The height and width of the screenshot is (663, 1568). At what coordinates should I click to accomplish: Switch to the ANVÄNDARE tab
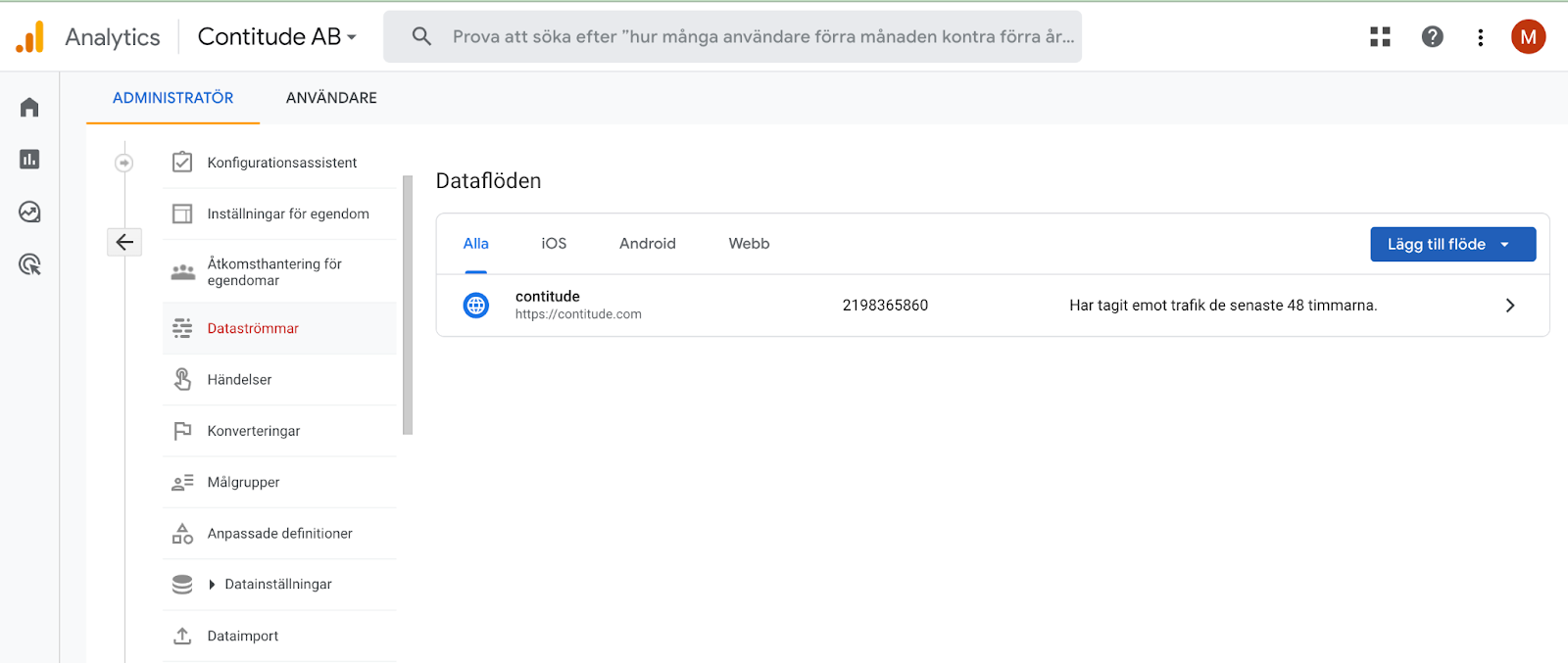click(x=331, y=98)
